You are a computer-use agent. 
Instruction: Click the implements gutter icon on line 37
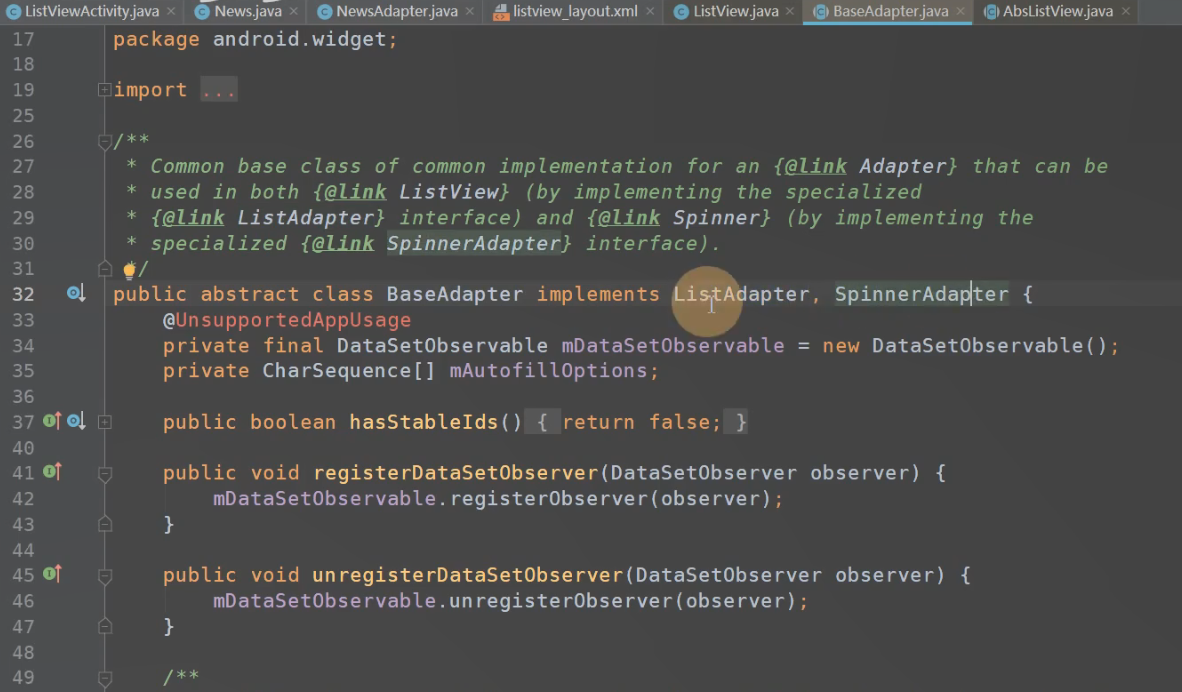51,421
